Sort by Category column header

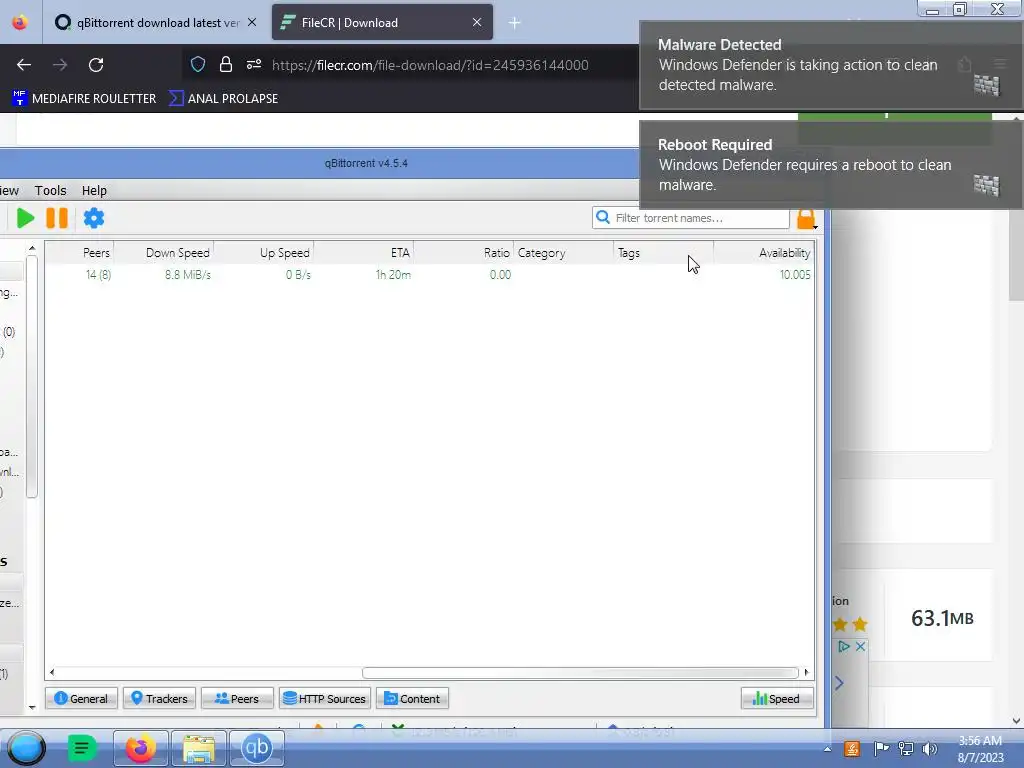point(564,253)
